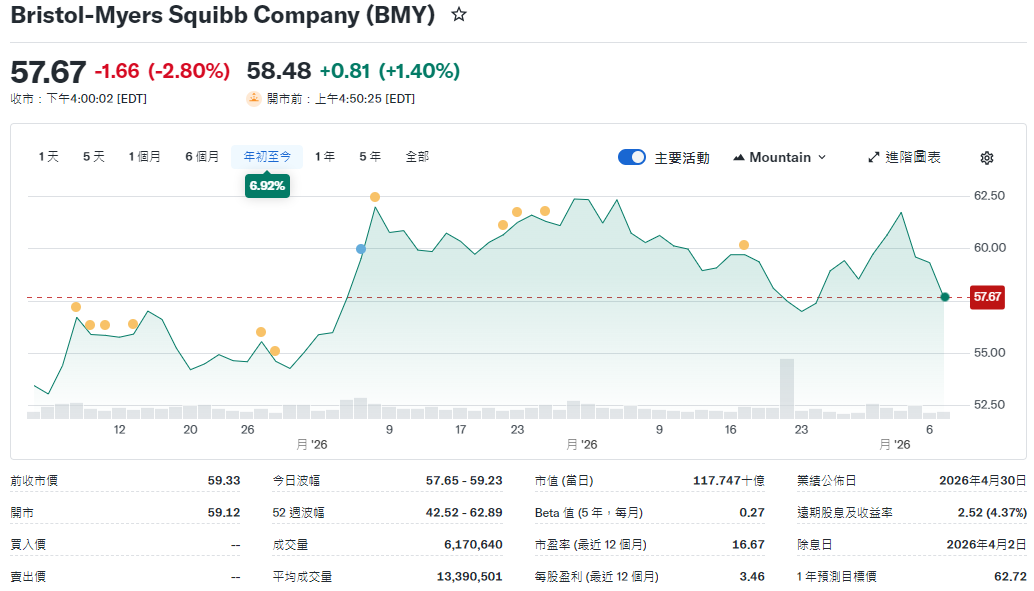The image size is (1034, 591).
Task: Open the orange event marker at the chart peak
Action: pyautogui.click(x=375, y=197)
